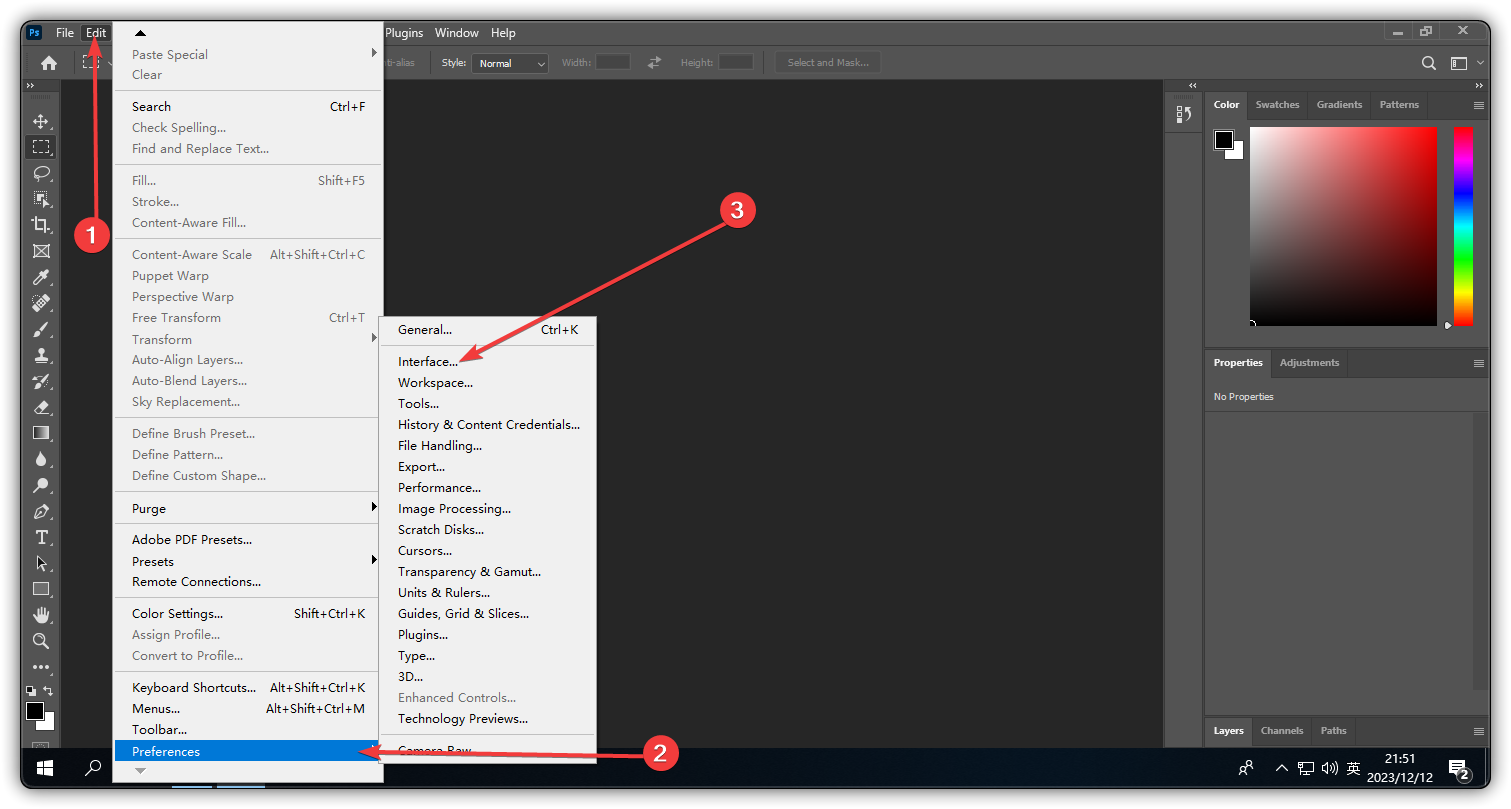
Task: Select the Horizontal Type tool
Action: pos(41,537)
